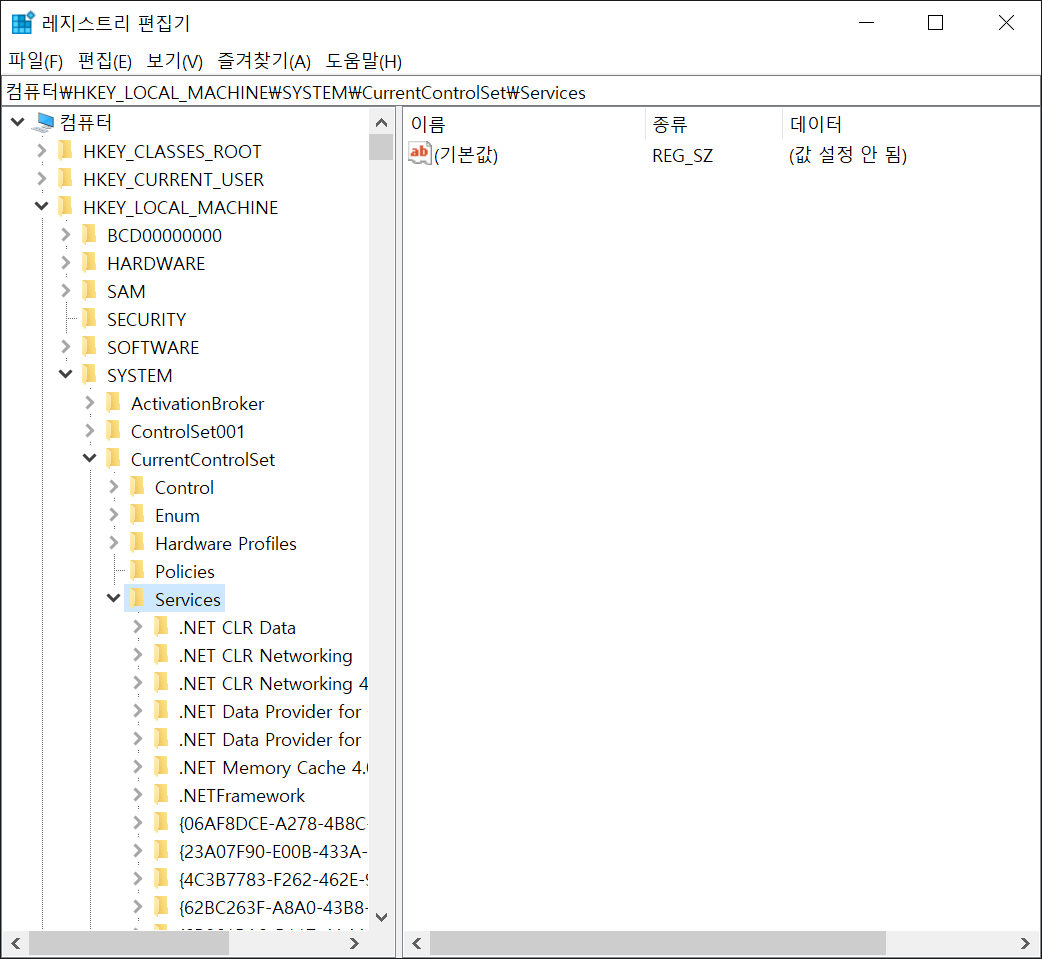The width and height of the screenshot is (1042, 959).
Task: Click the folder icon beside Control
Action: (138, 486)
